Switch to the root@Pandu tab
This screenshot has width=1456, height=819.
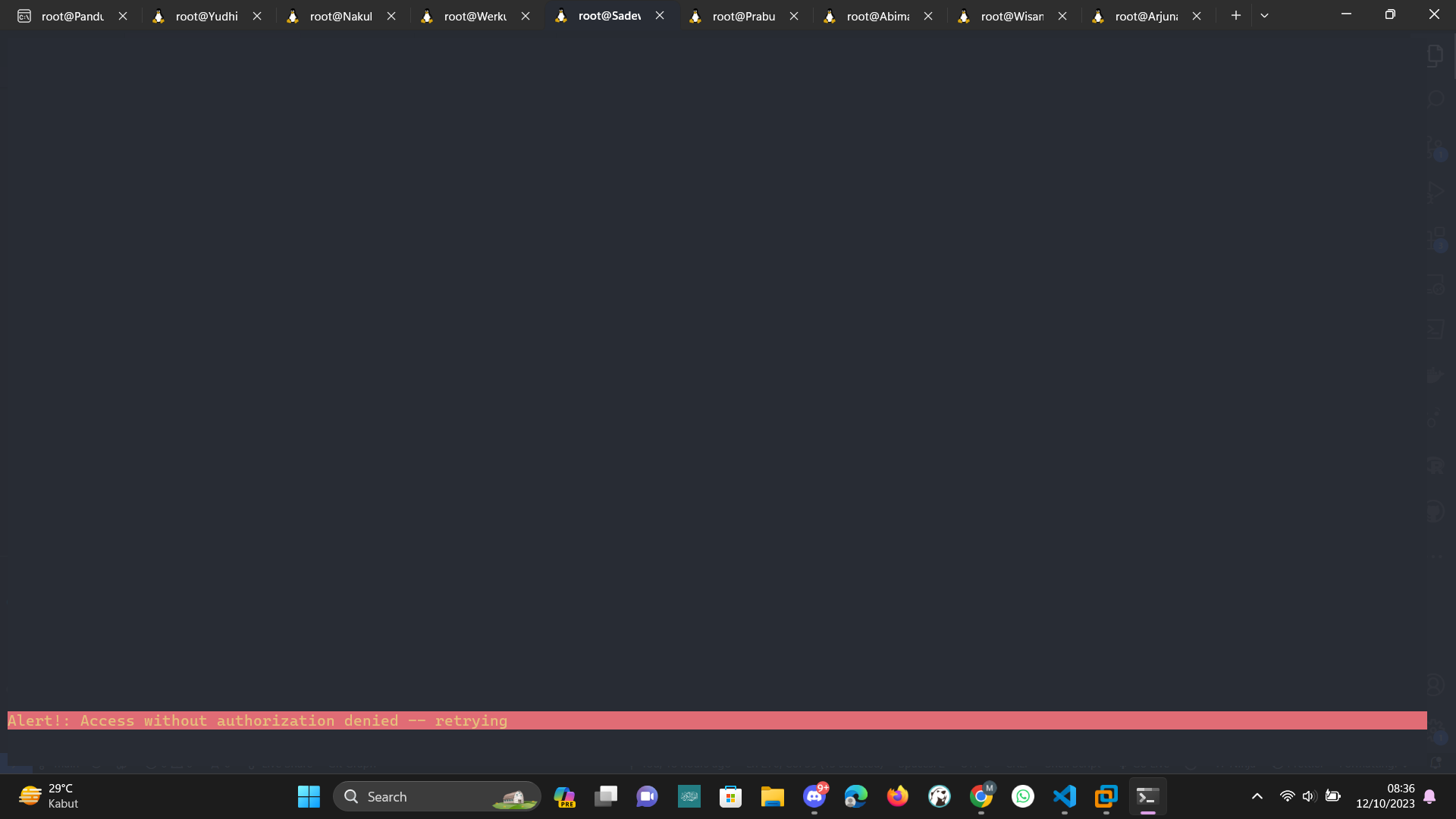tap(72, 16)
